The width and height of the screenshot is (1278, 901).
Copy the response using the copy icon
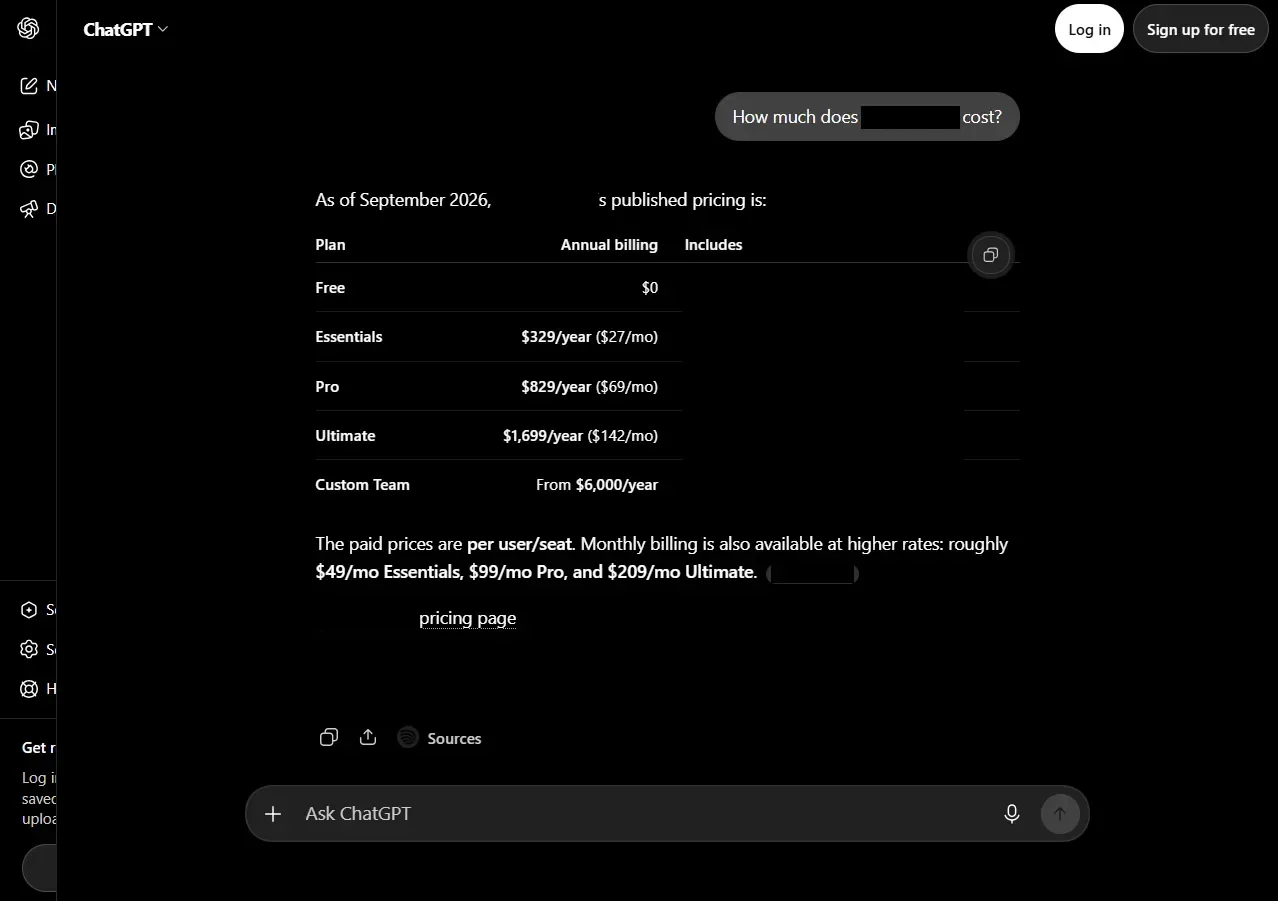click(x=329, y=738)
